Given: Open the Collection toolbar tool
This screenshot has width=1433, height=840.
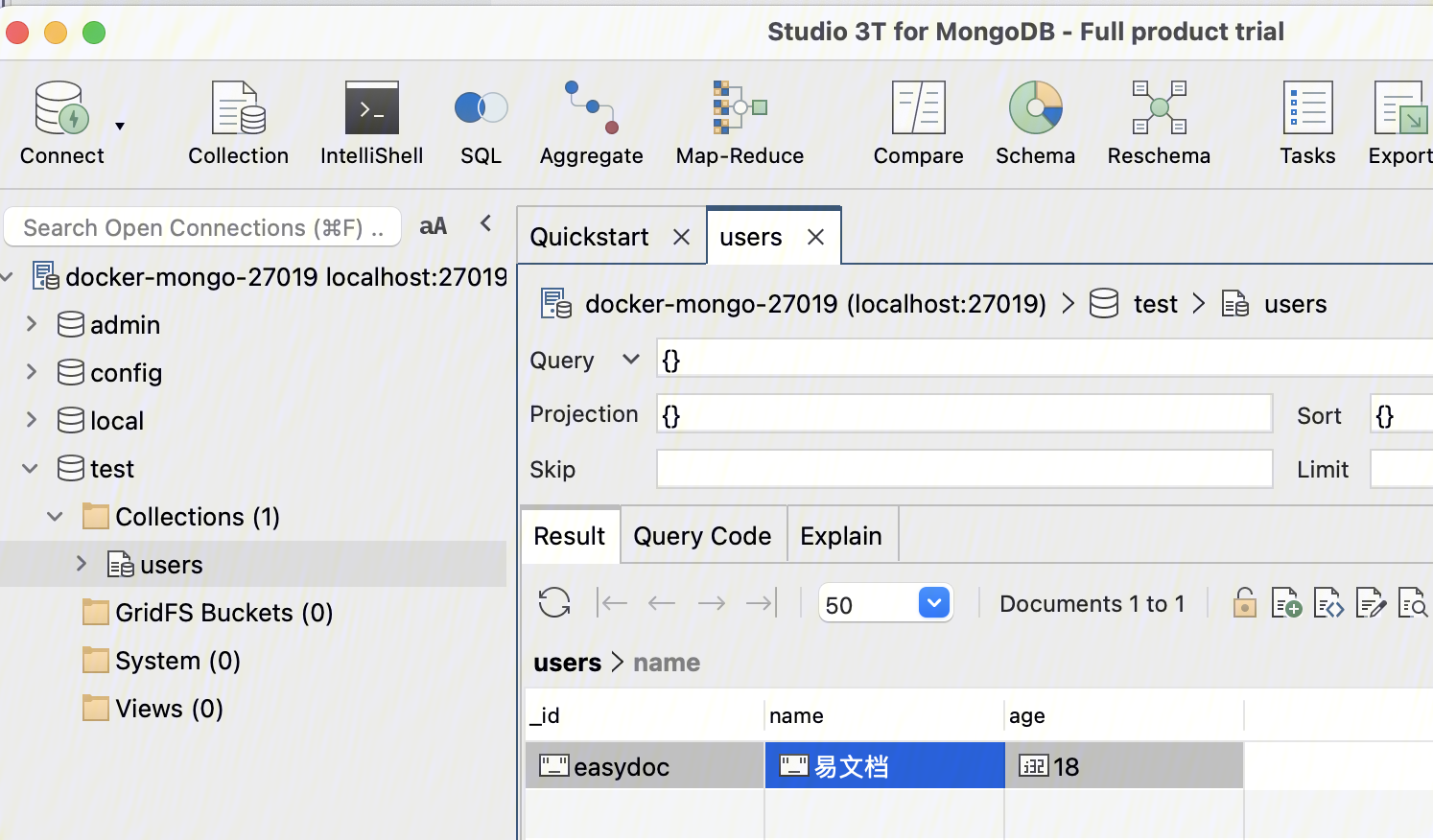Looking at the screenshot, I should coord(238,124).
